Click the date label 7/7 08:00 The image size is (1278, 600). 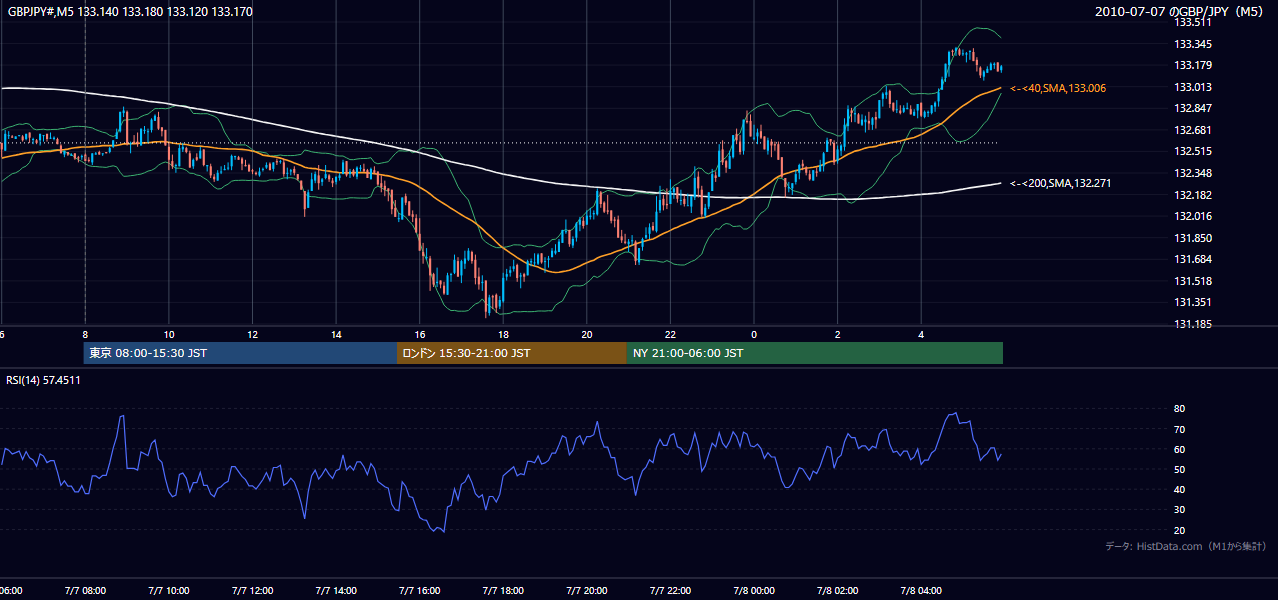85,591
